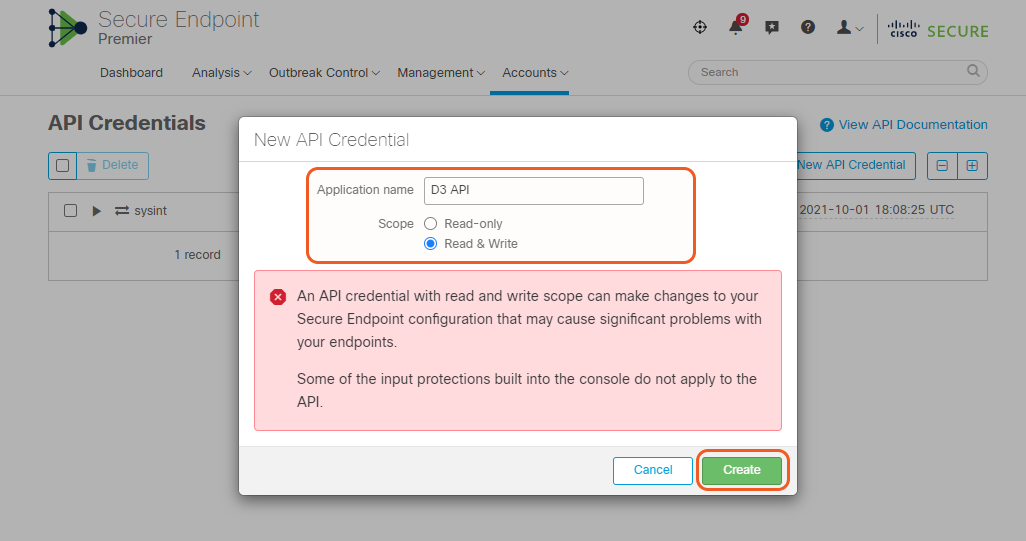Open the Accounts dropdown menu
The height and width of the screenshot is (541, 1026).
click(535, 73)
